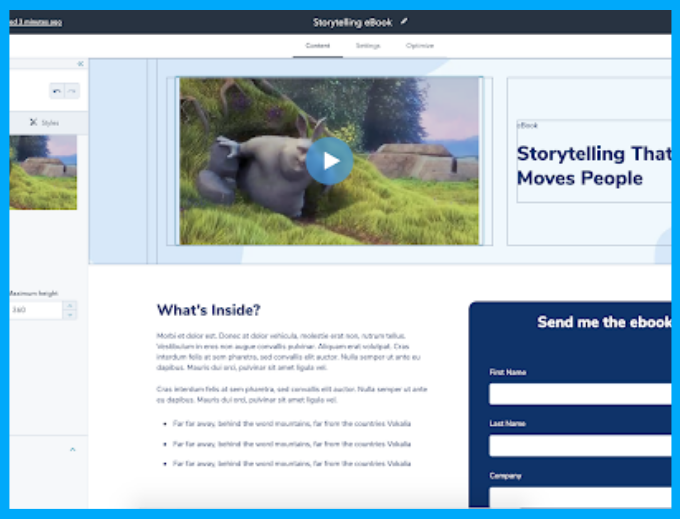Select the paragraph starting 'Cras interdum felis'
The width and height of the screenshot is (680, 519).
pos(292,395)
